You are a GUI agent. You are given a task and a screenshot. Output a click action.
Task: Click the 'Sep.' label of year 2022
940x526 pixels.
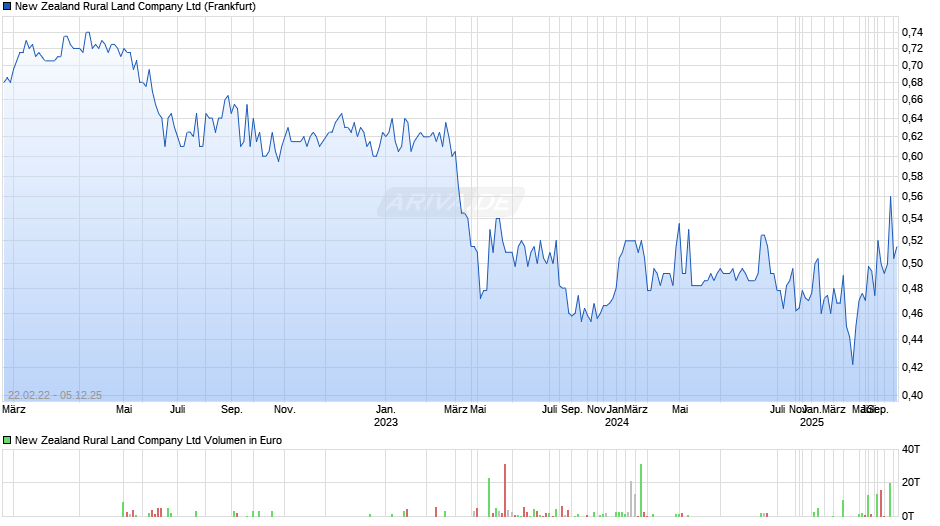pyautogui.click(x=232, y=410)
